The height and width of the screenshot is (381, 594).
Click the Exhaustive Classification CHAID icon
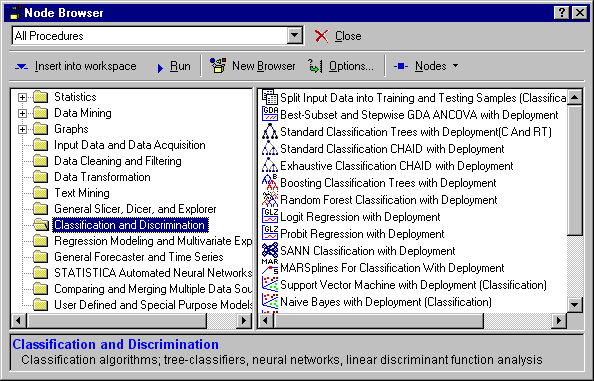coord(270,166)
